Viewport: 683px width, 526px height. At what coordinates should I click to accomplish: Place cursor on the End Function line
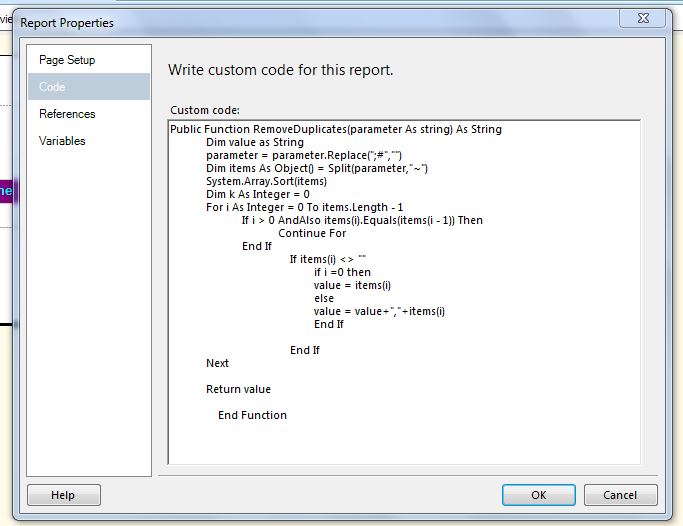[x=252, y=415]
